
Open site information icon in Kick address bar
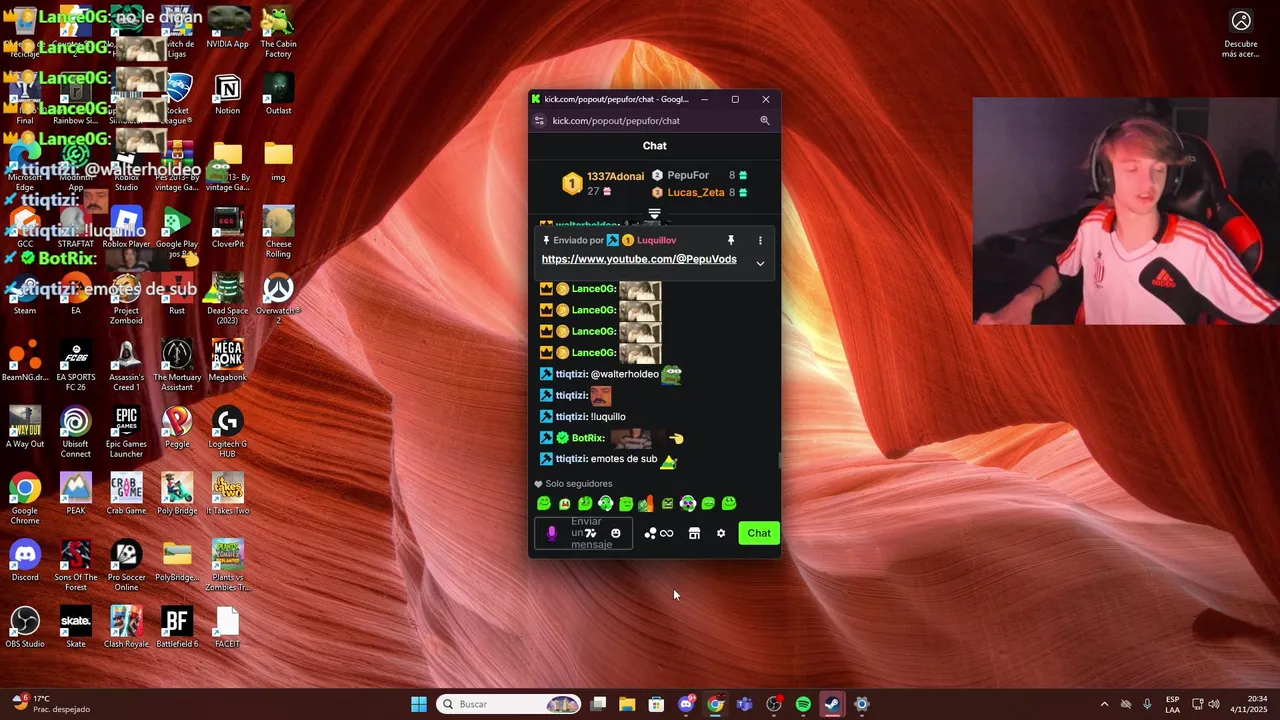pos(539,121)
